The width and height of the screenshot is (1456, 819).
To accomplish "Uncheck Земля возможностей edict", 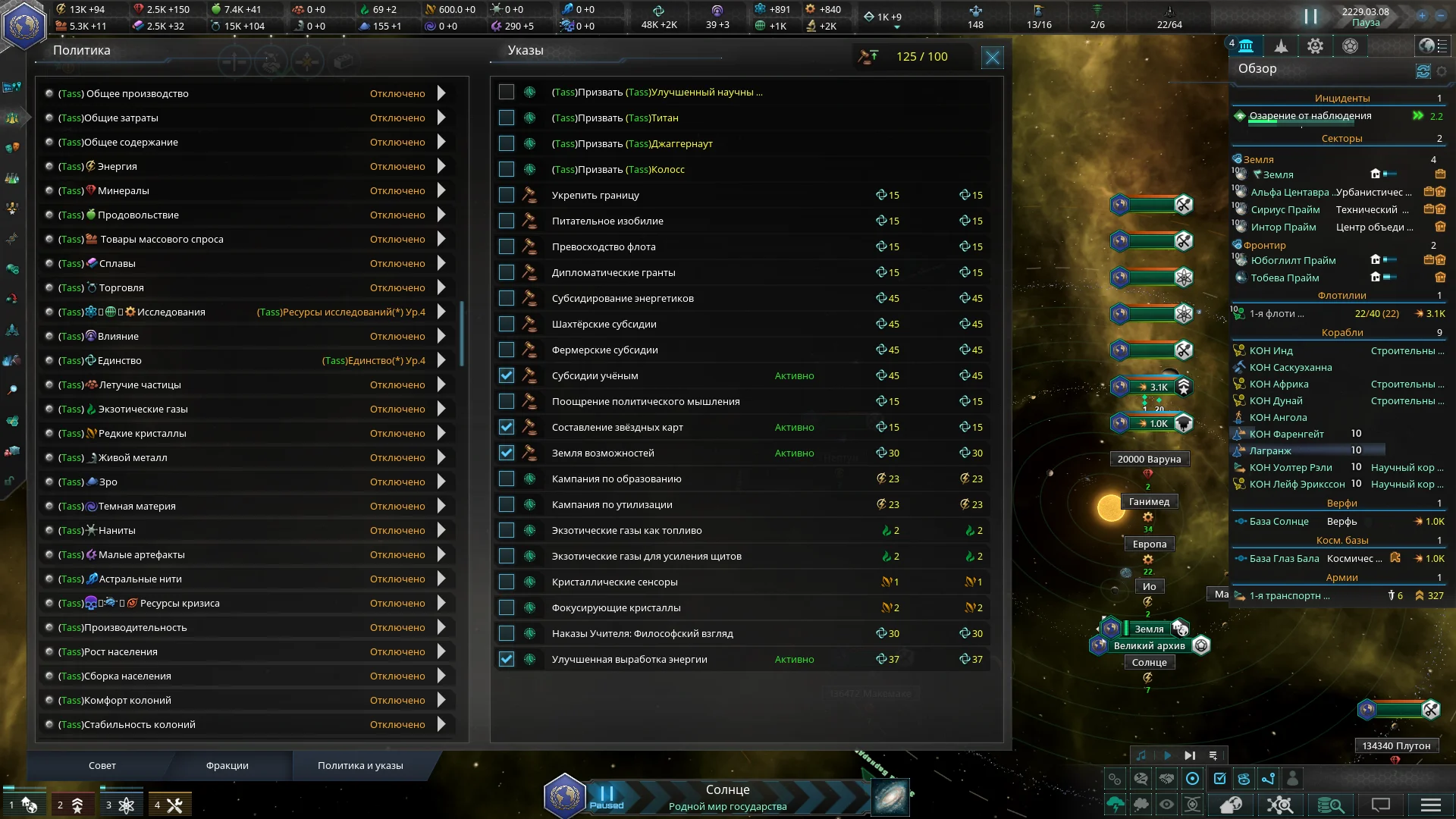I will point(507,453).
